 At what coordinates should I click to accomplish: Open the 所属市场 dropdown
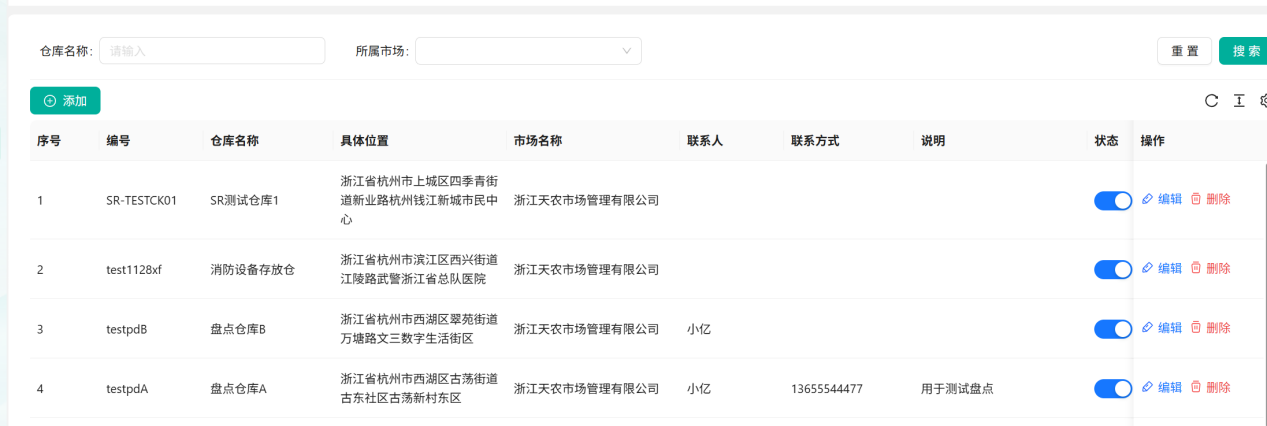click(528, 51)
